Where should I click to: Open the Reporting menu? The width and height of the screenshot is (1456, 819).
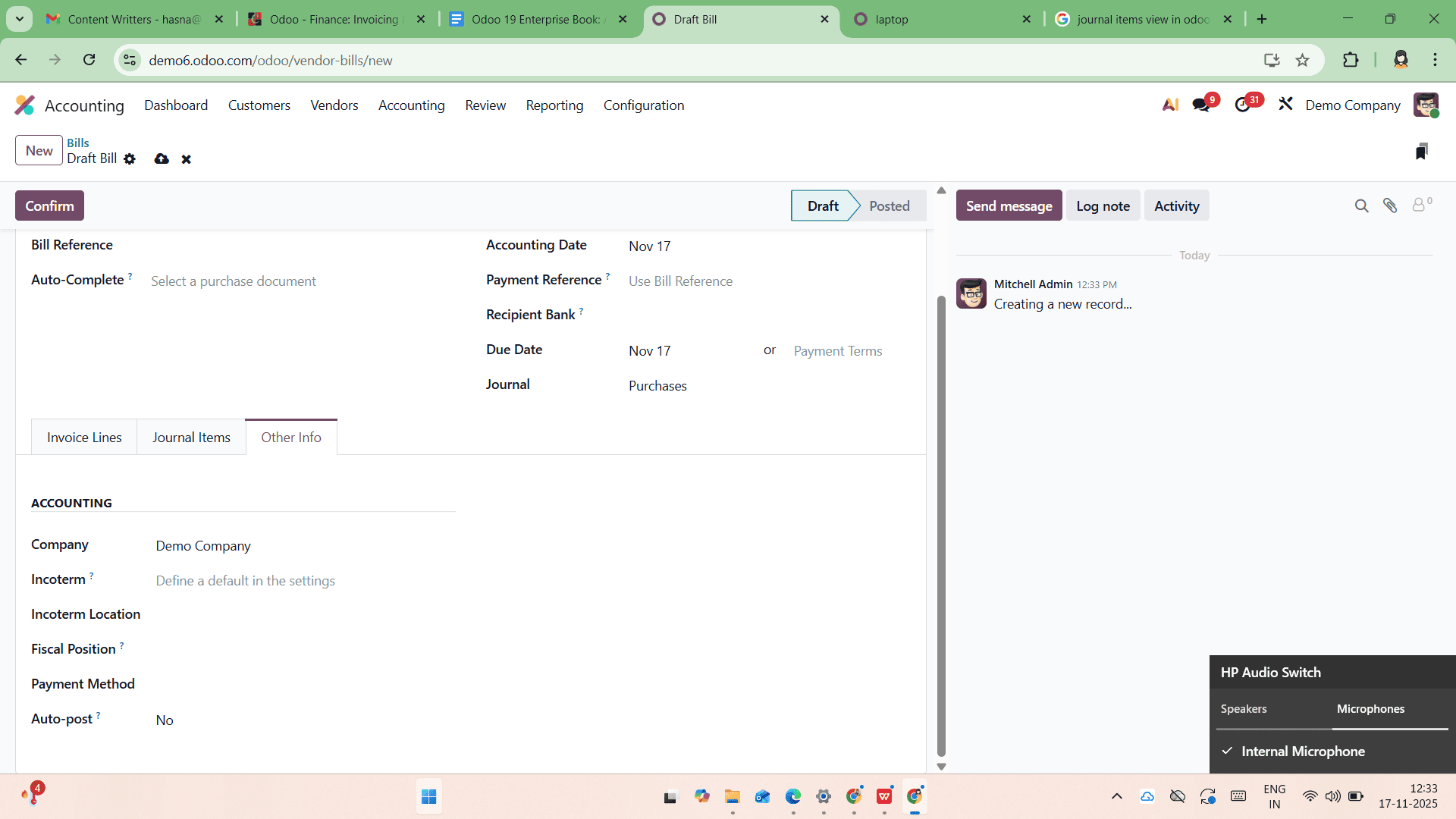point(554,105)
